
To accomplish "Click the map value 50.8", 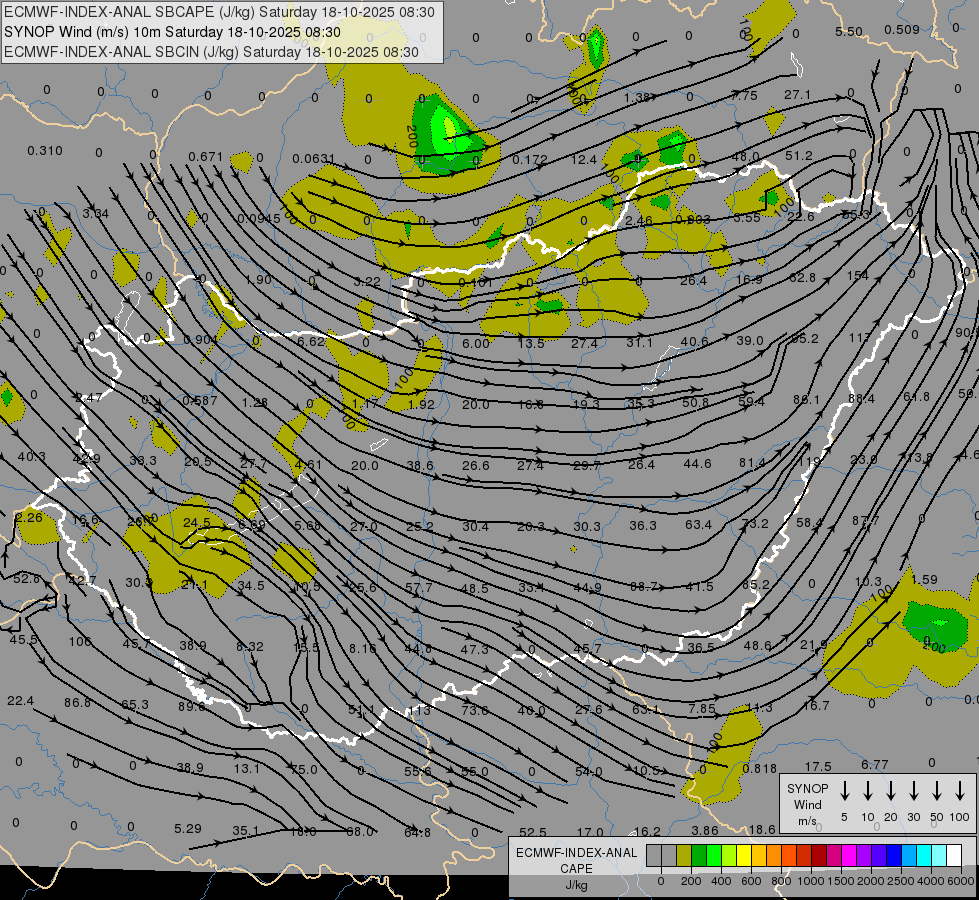I will click(696, 403).
